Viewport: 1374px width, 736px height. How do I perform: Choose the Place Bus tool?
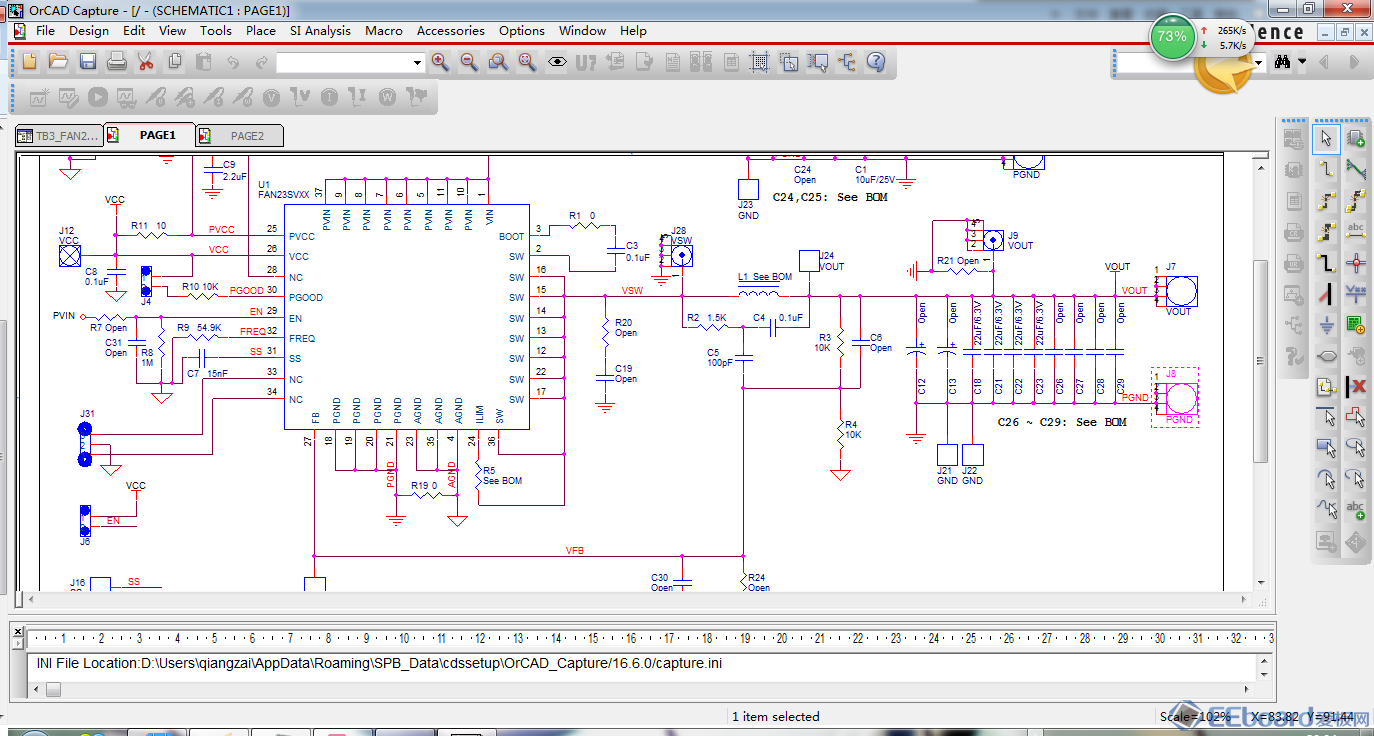click(1326, 264)
